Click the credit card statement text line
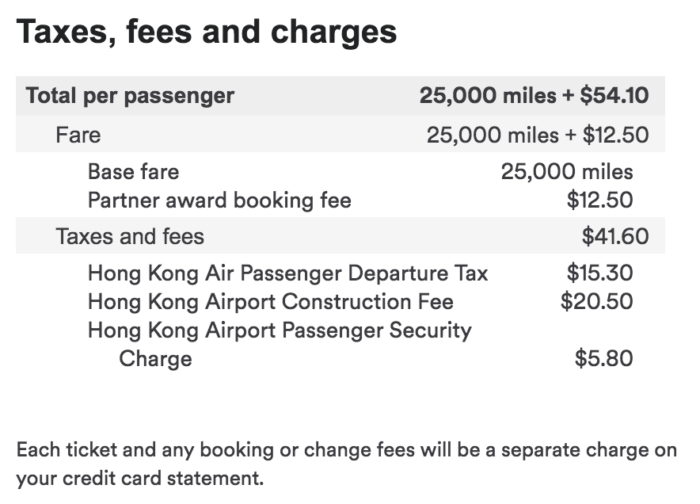This screenshot has height=504, width=700. [x=140, y=479]
